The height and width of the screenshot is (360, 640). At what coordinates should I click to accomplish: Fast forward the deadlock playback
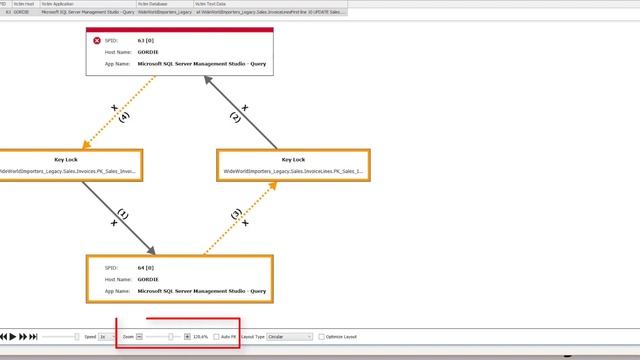click(23, 336)
